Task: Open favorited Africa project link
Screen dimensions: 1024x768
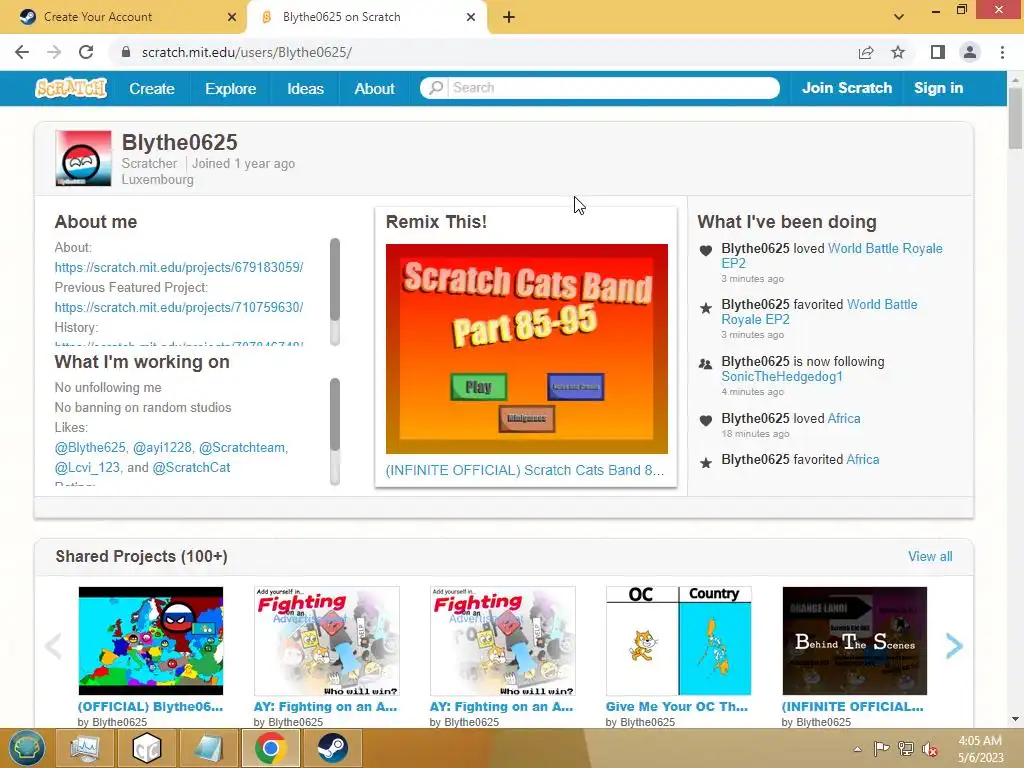Action: 863,460
